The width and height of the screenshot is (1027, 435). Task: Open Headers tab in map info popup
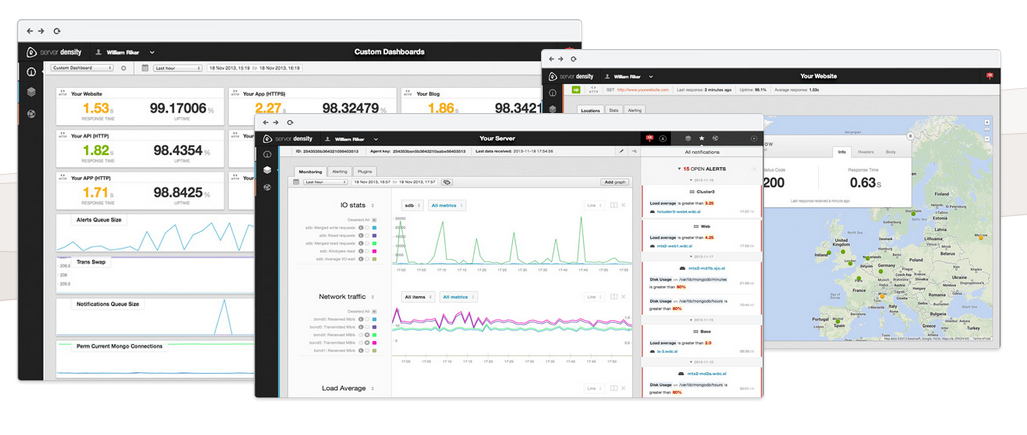[865, 152]
